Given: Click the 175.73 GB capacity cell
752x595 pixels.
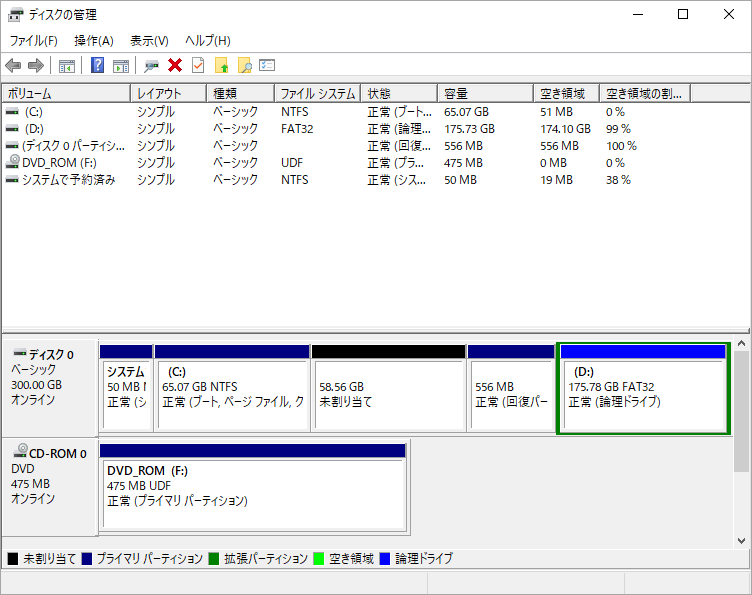Looking at the screenshot, I should 469,129.
